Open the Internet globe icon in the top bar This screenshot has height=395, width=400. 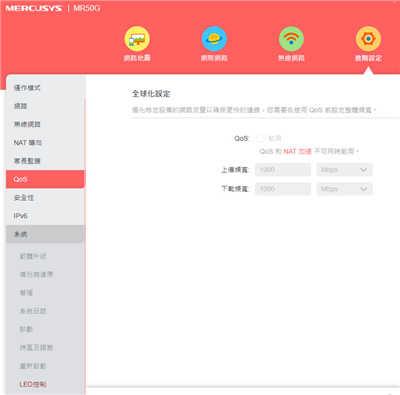214,39
